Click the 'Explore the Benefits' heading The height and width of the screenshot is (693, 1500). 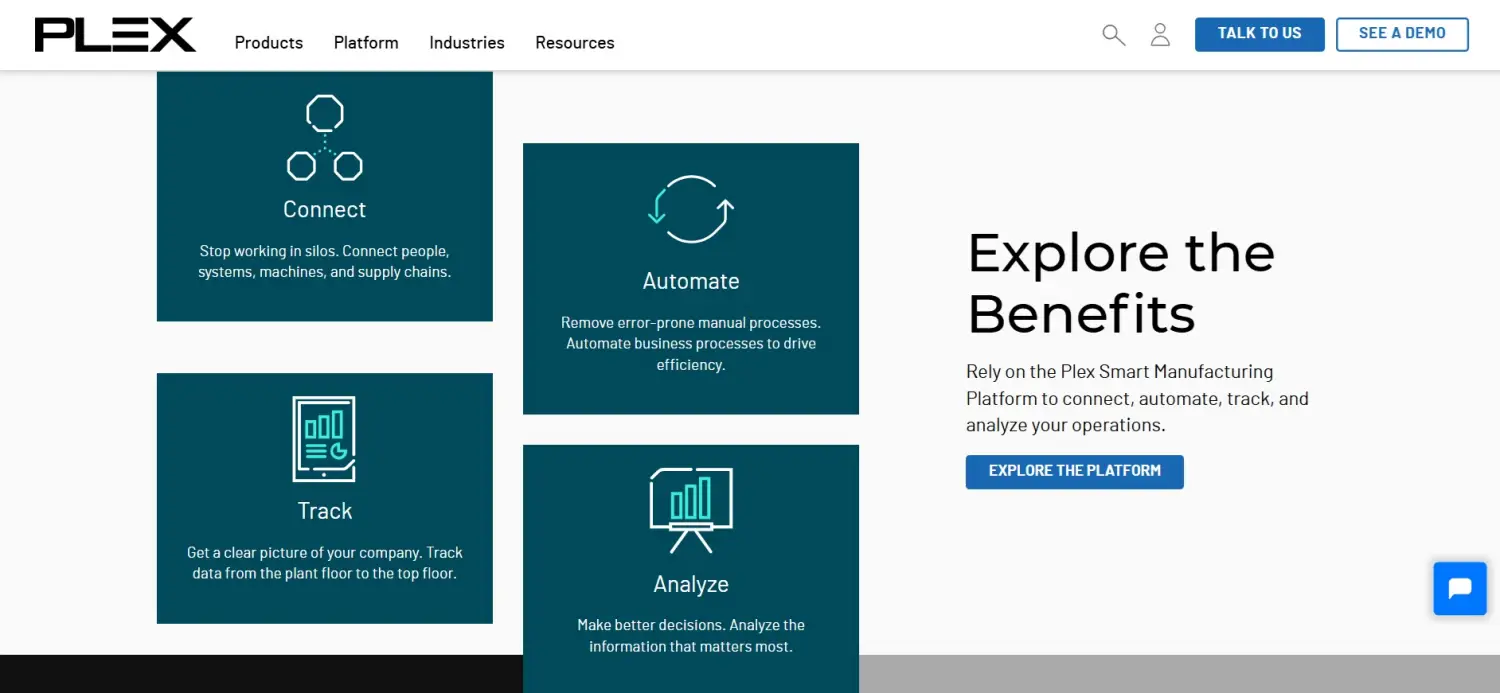pyautogui.click(x=1121, y=283)
